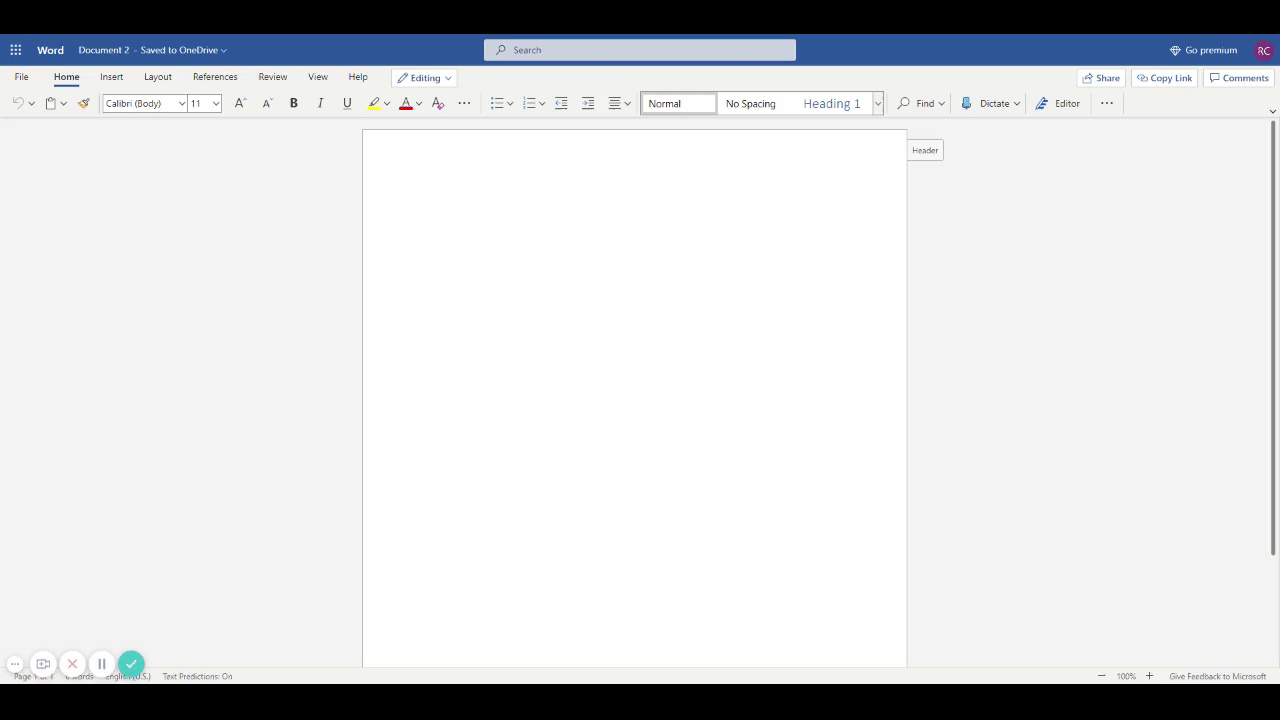Open the Review ribbon tab

[272, 77]
